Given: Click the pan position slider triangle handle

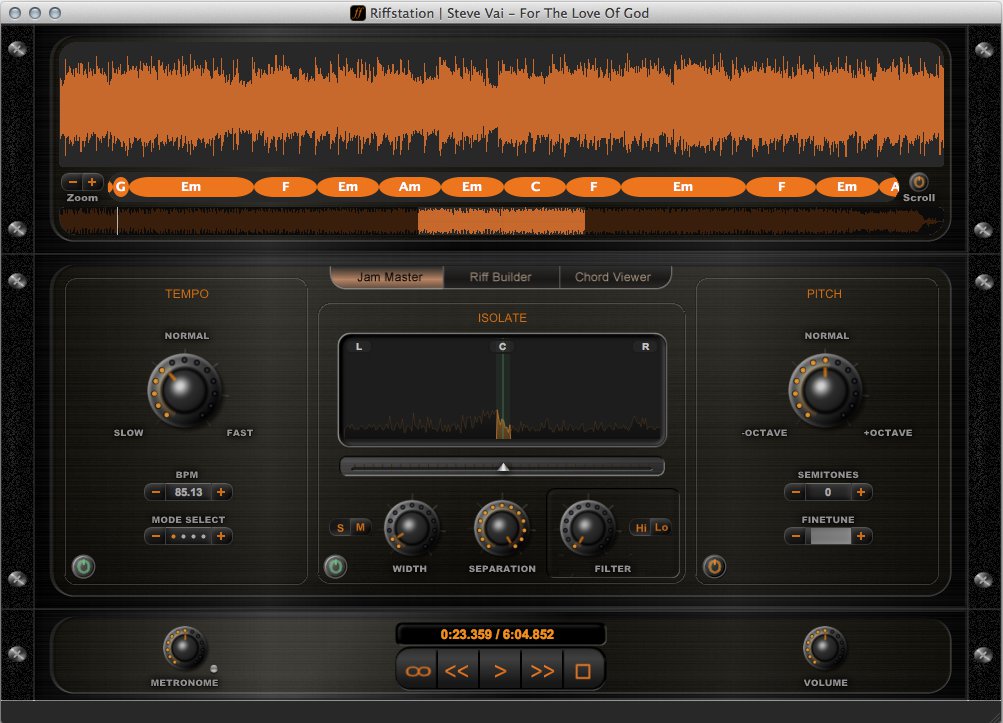Looking at the screenshot, I should tap(503, 467).
